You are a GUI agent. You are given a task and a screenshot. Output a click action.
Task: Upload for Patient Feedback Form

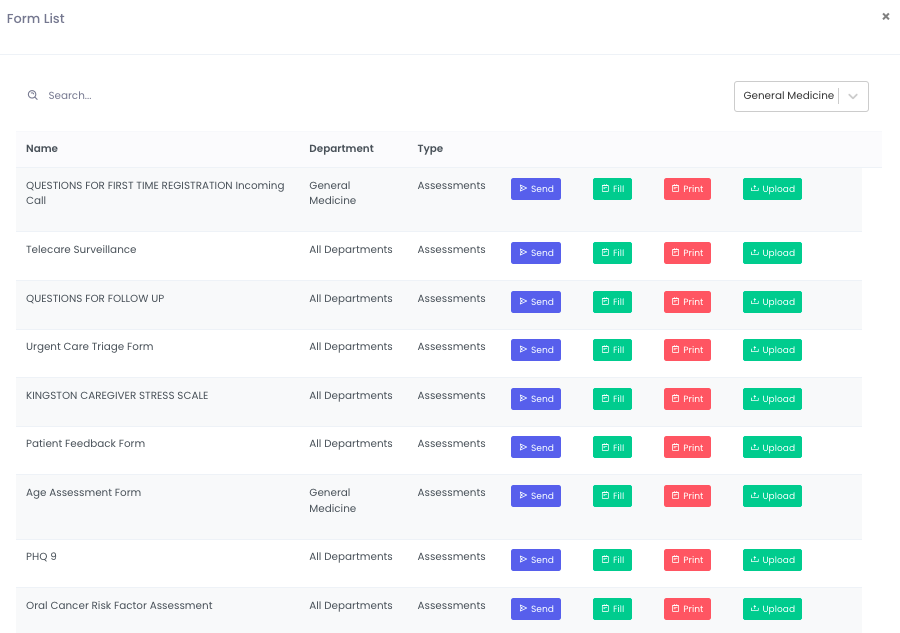[x=772, y=448]
